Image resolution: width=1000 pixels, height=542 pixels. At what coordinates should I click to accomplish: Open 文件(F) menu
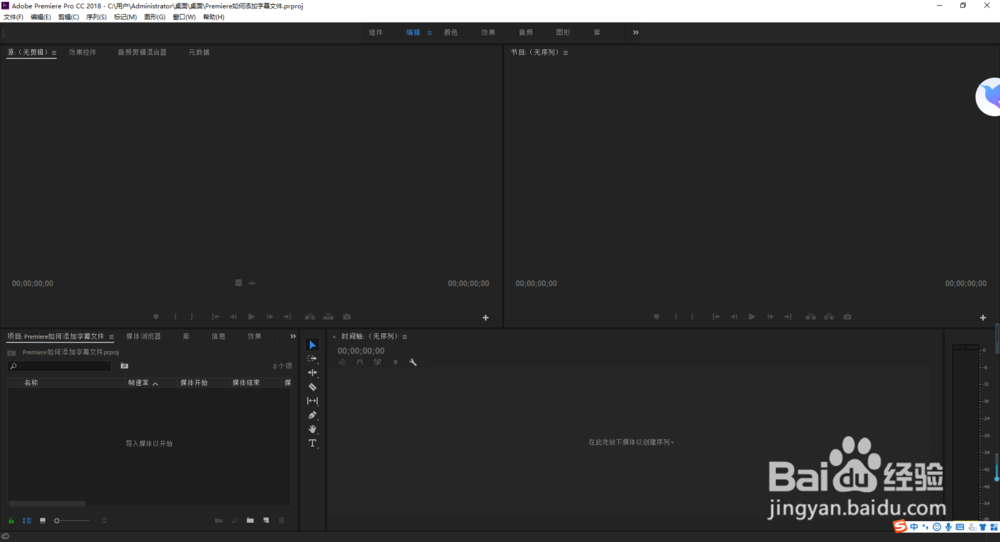13,17
